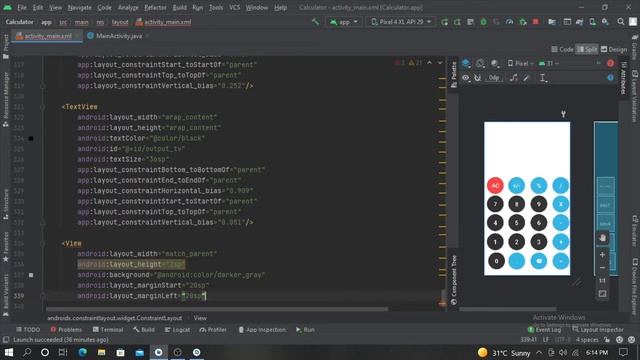Click the Search Everywhere magnifier icon
Image resolution: width=640 pixels, height=360 pixels.
(x=620, y=22)
